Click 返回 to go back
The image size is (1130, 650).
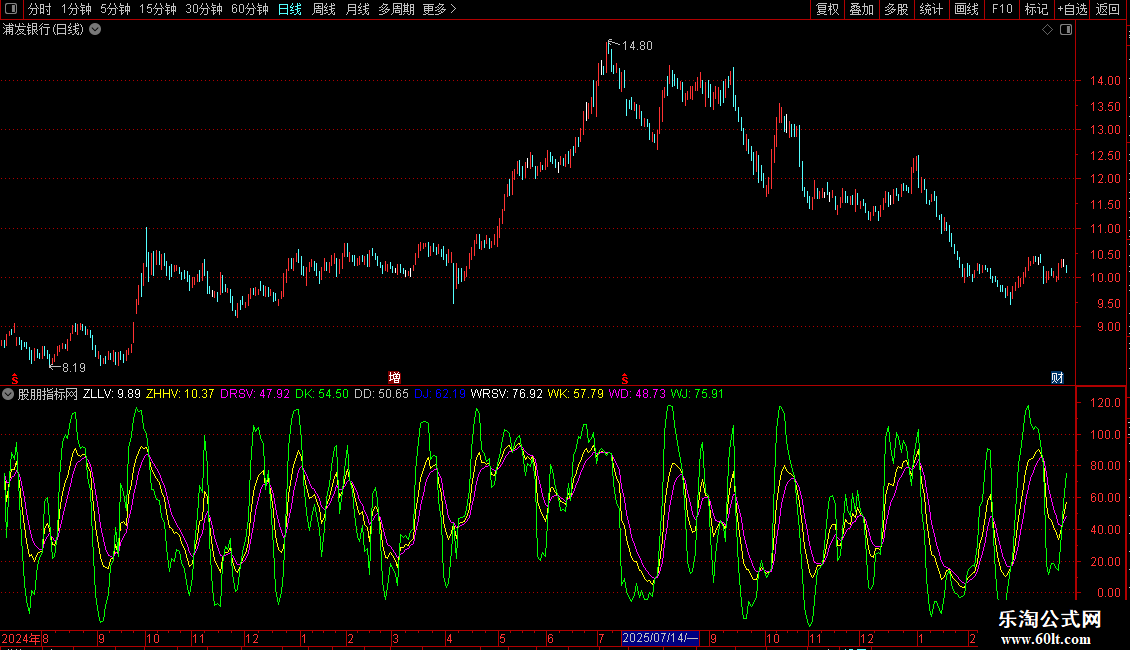click(1108, 9)
